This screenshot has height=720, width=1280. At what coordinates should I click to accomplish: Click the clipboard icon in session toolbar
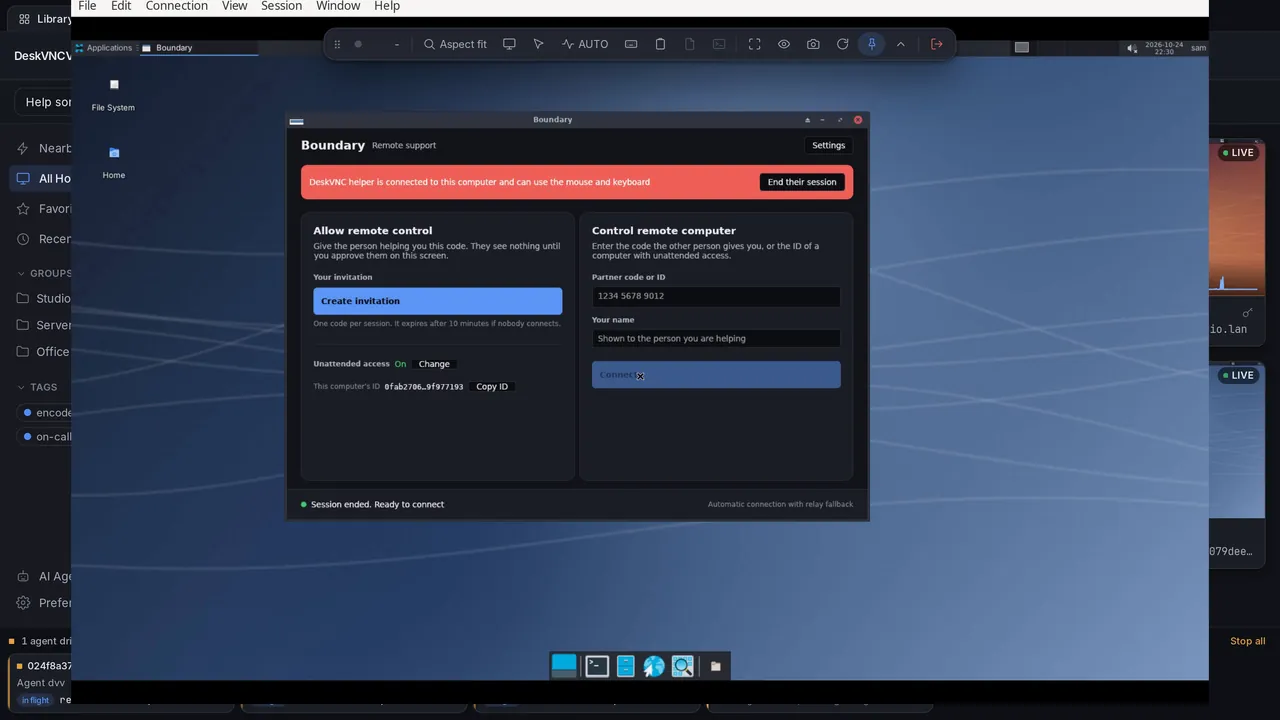[660, 44]
